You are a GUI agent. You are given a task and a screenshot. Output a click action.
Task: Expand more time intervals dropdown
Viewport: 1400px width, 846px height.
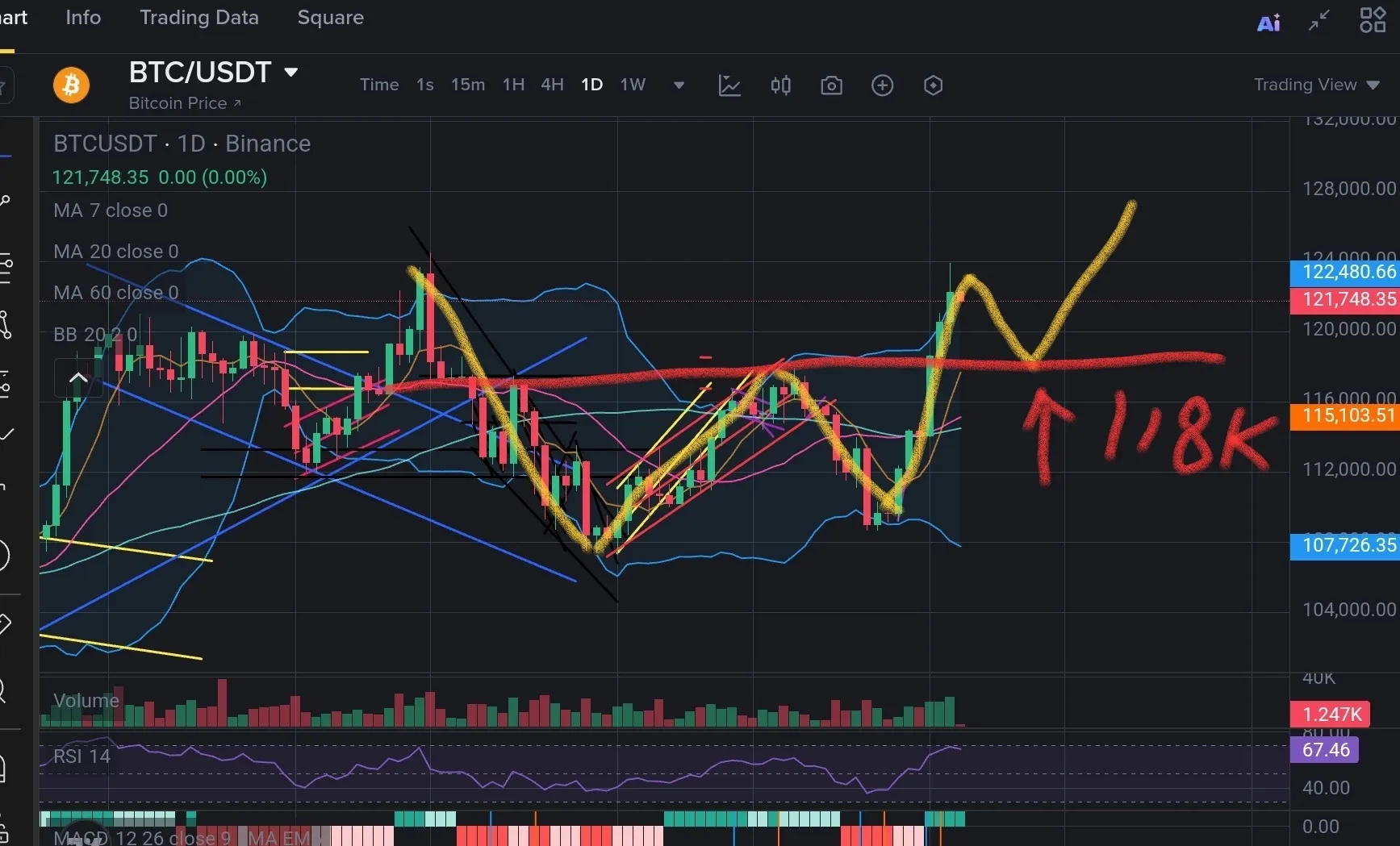(x=679, y=85)
